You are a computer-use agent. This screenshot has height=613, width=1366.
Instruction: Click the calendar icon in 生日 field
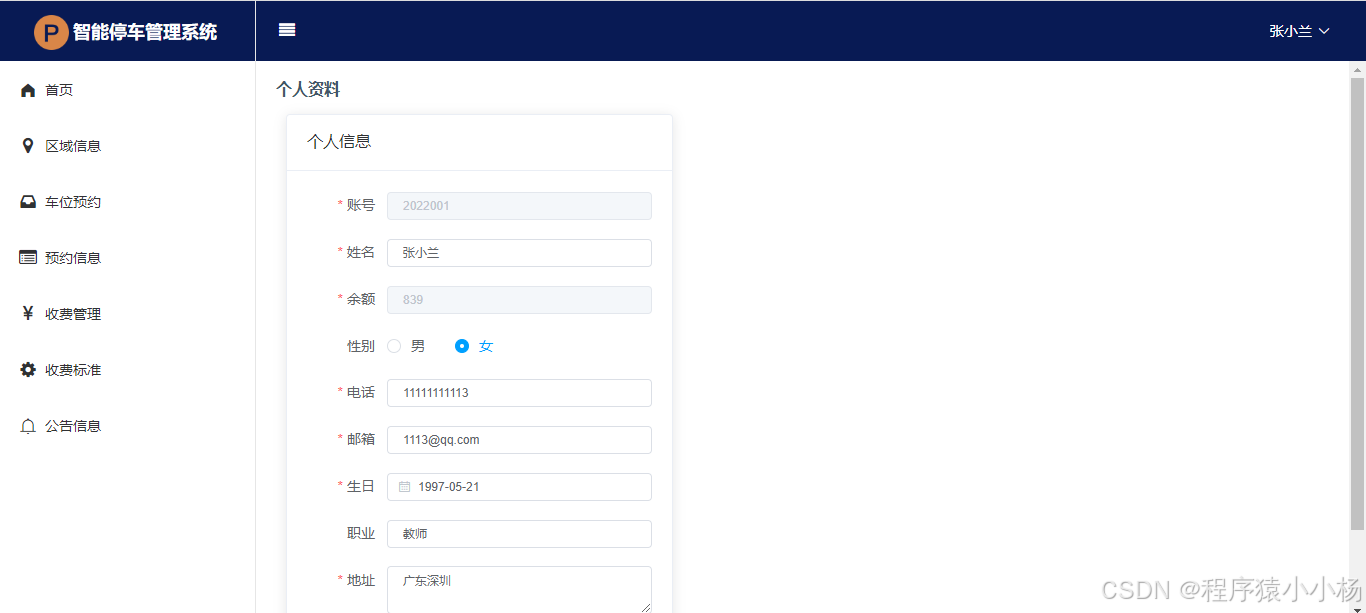coord(405,487)
